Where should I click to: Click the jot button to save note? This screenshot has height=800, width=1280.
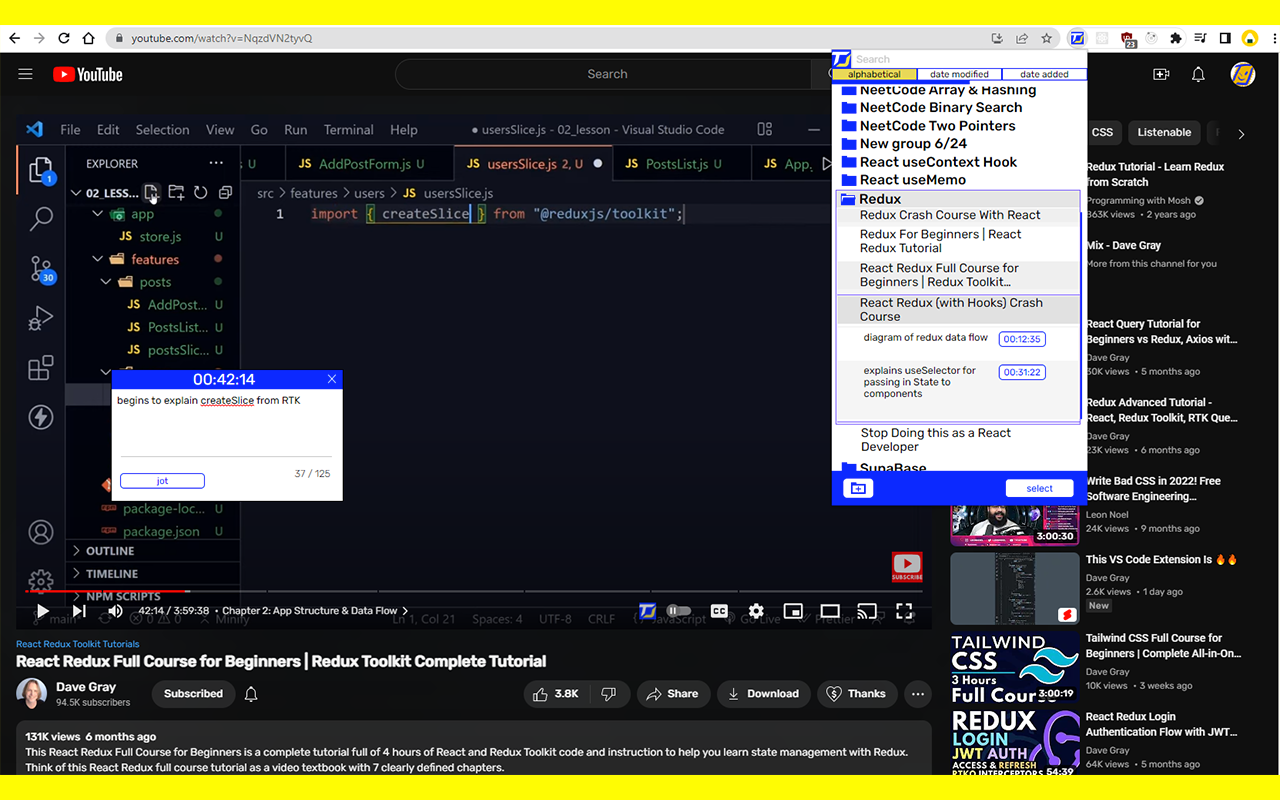pyautogui.click(x=162, y=481)
